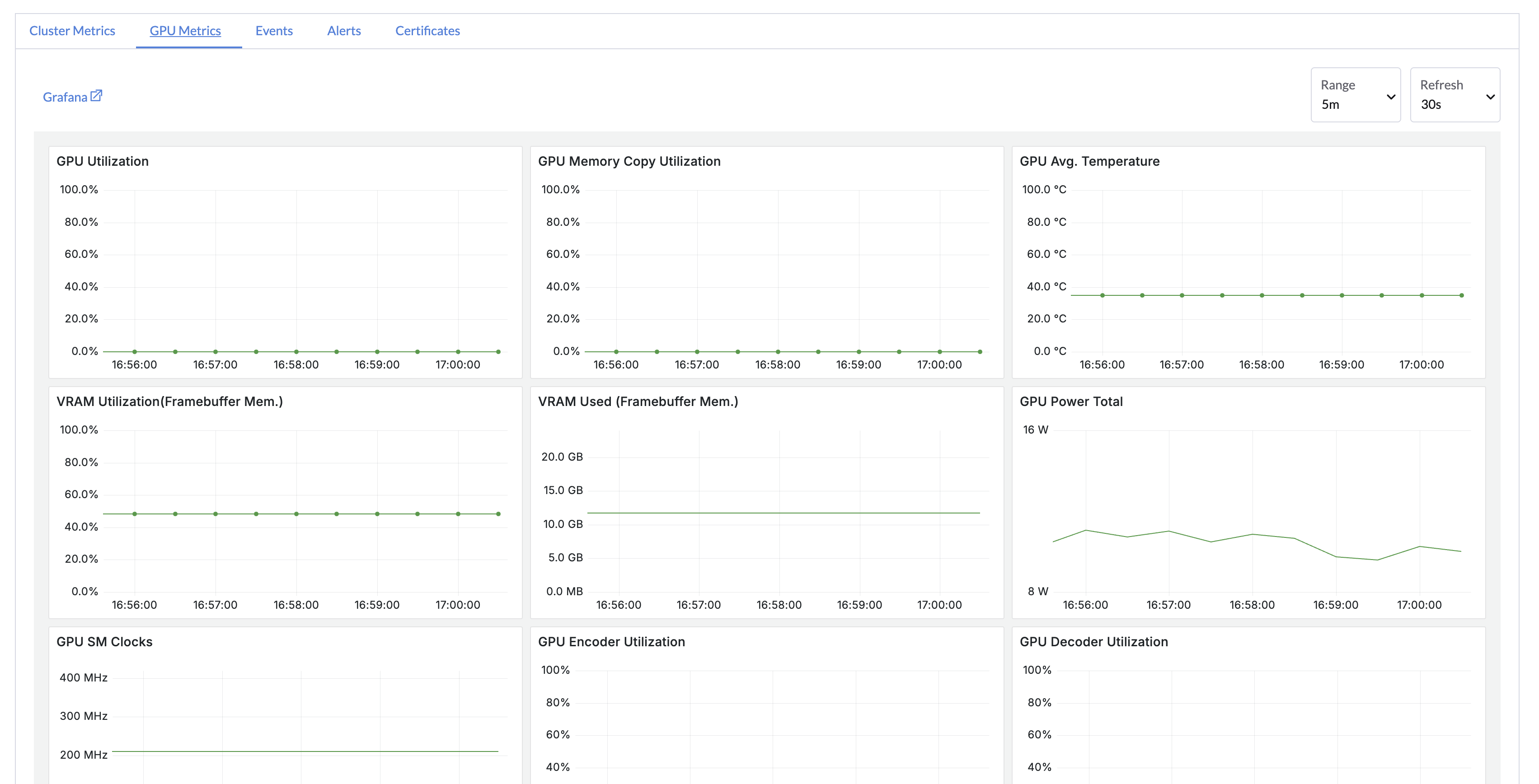Click the 40.0 °C label in GPU Avg. Temperature
The height and width of the screenshot is (784, 1539).
(1046, 287)
